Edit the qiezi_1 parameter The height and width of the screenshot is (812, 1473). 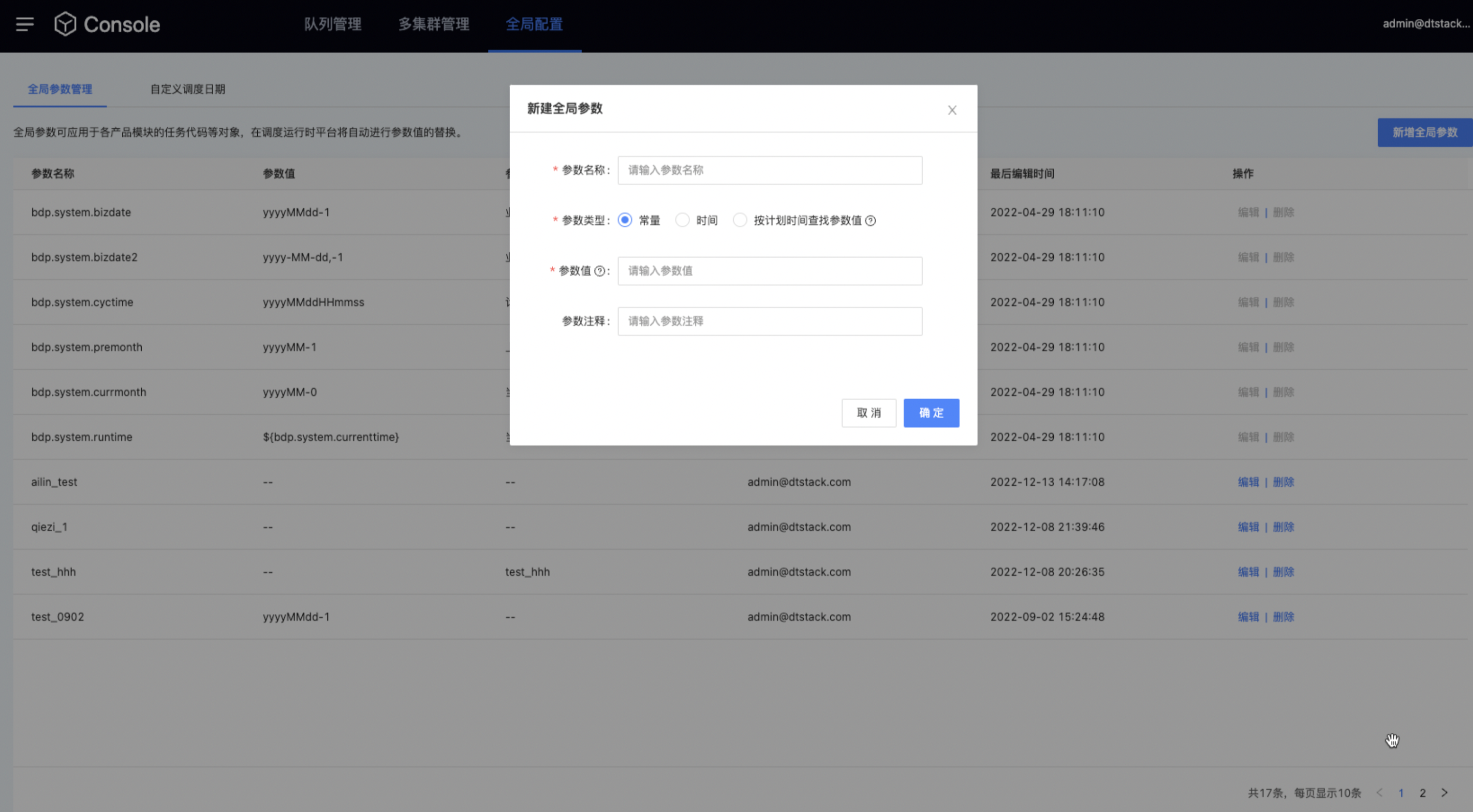(1248, 527)
